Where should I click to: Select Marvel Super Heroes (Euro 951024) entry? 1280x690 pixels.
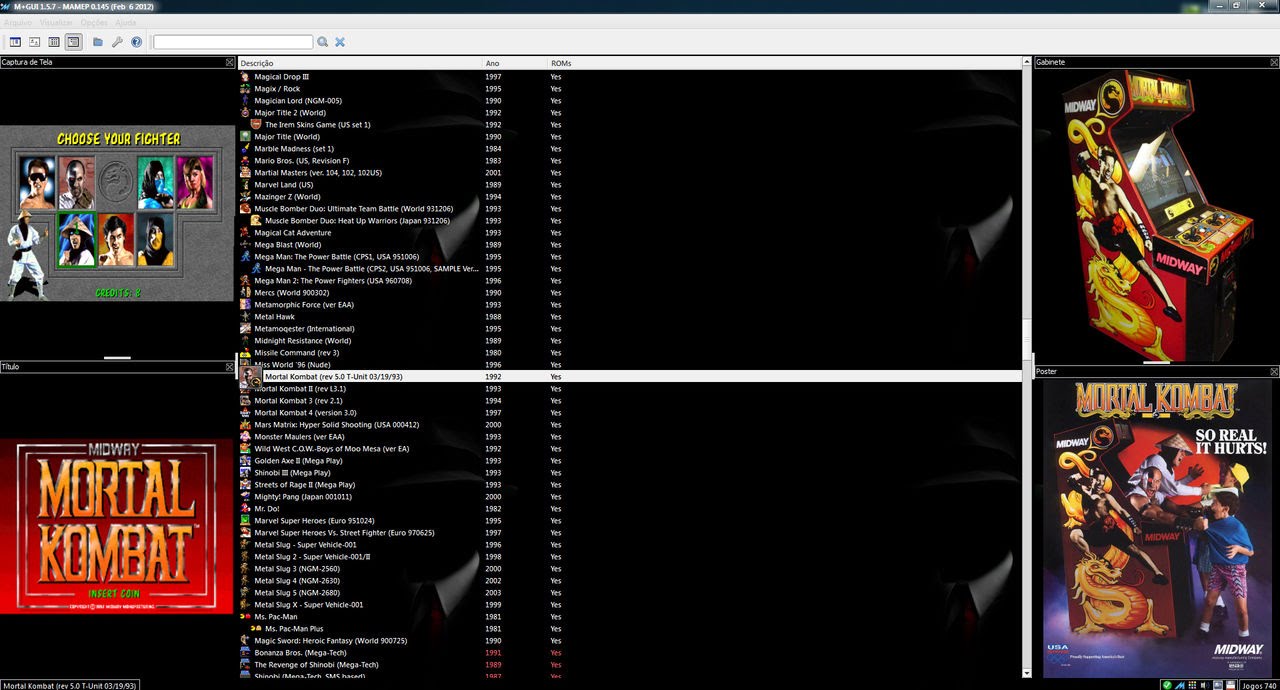click(x=630, y=521)
